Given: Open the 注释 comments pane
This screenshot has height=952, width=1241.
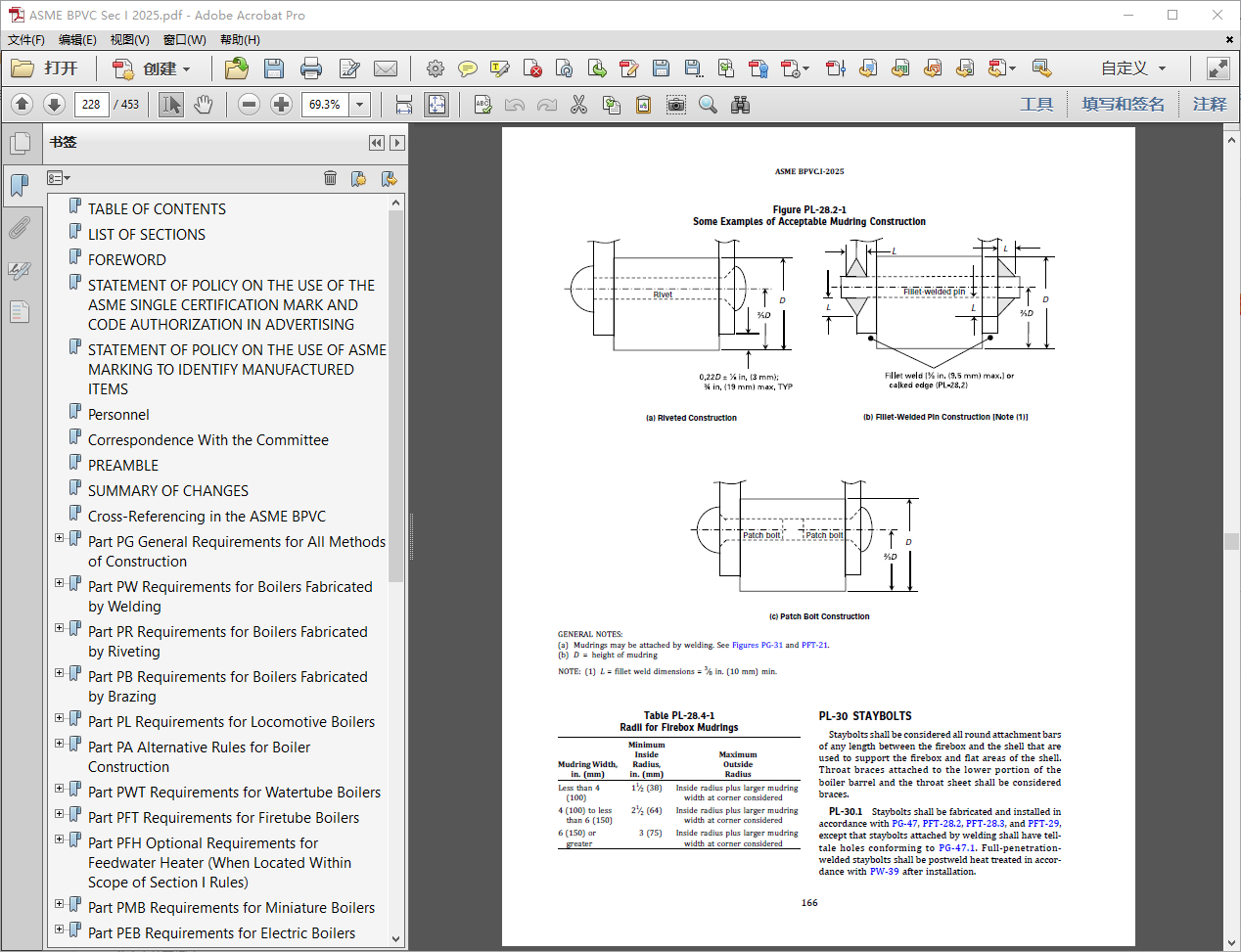Looking at the screenshot, I should click(x=1209, y=105).
